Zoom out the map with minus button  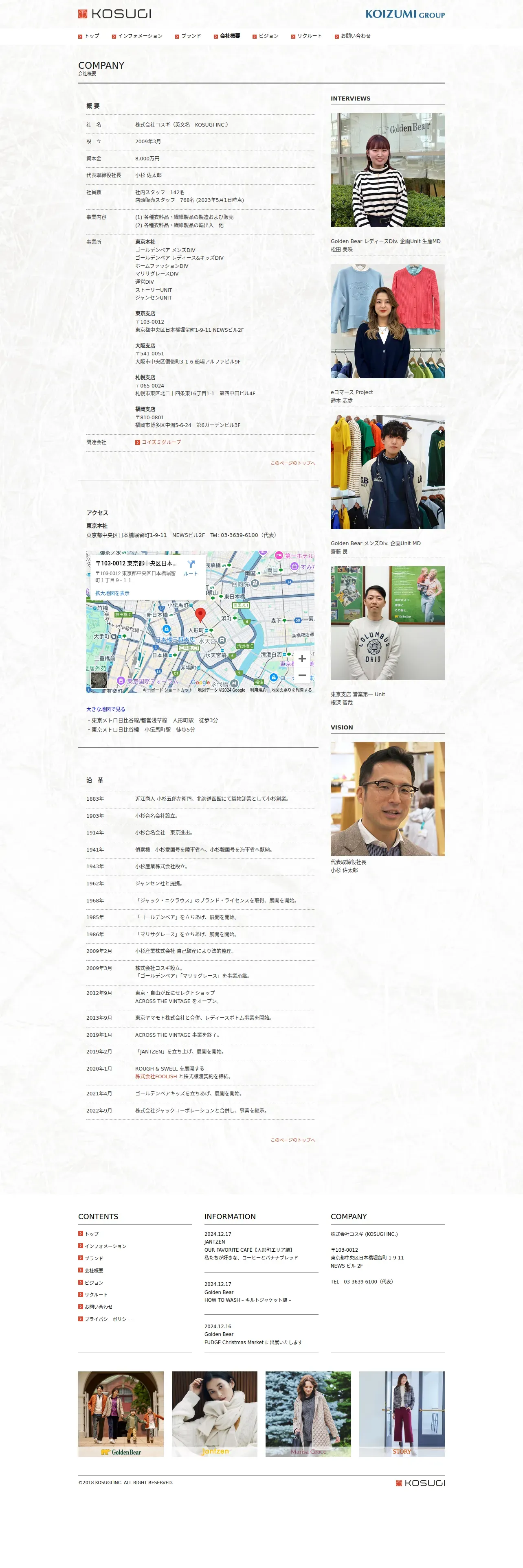tap(302, 676)
